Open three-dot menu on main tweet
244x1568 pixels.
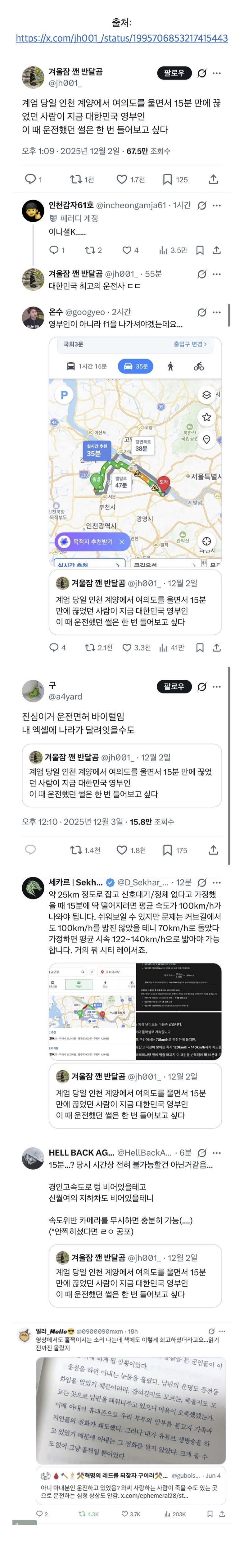tap(217, 73)
